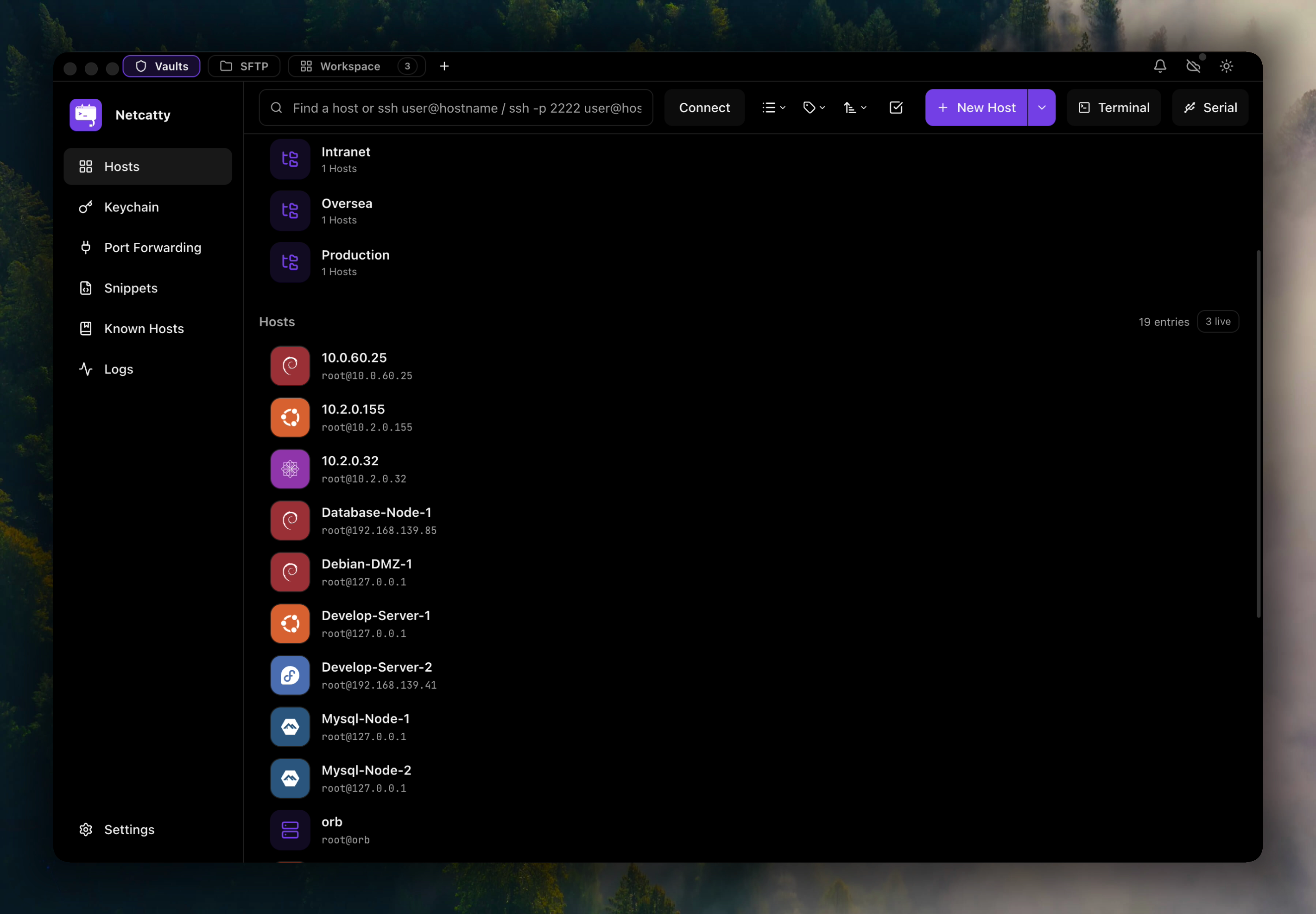The width and height of the screenshot is (1316, 914).
Task: Open the Snippets sidebar item
Action: tap(131, 288)
